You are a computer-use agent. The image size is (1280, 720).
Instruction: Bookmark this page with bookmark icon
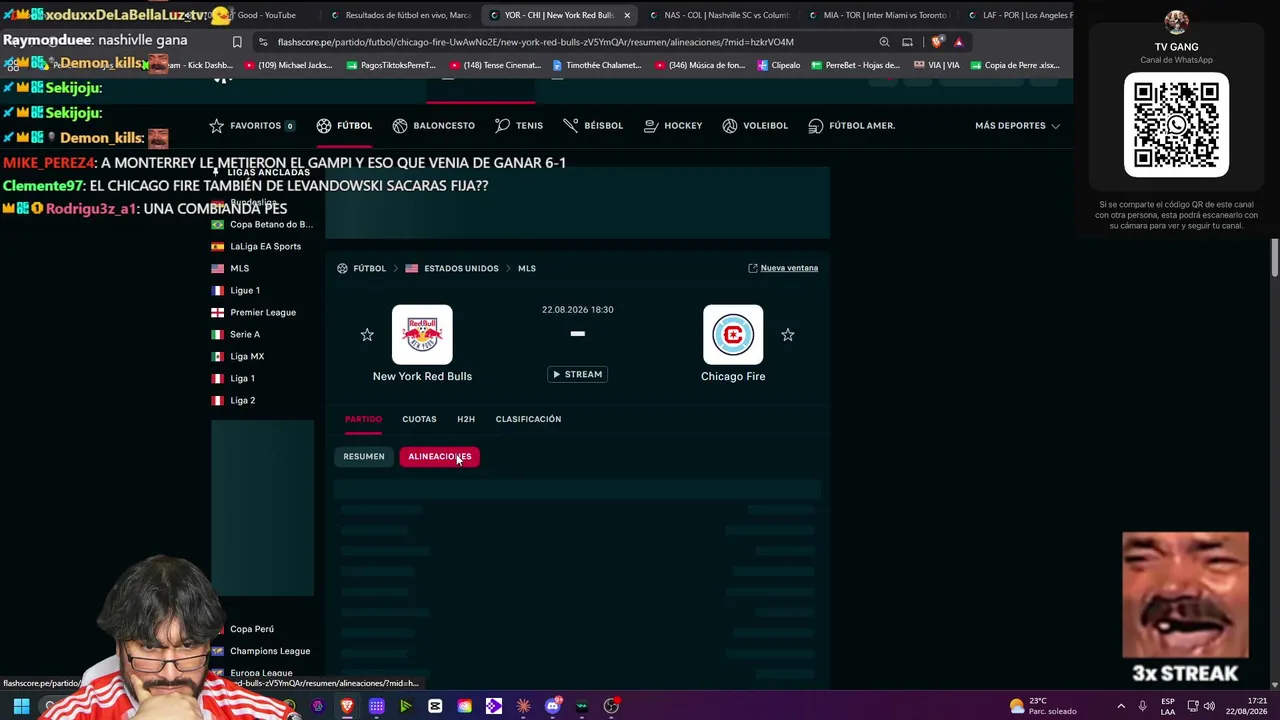pyautogui.click(x=237, y=42)
